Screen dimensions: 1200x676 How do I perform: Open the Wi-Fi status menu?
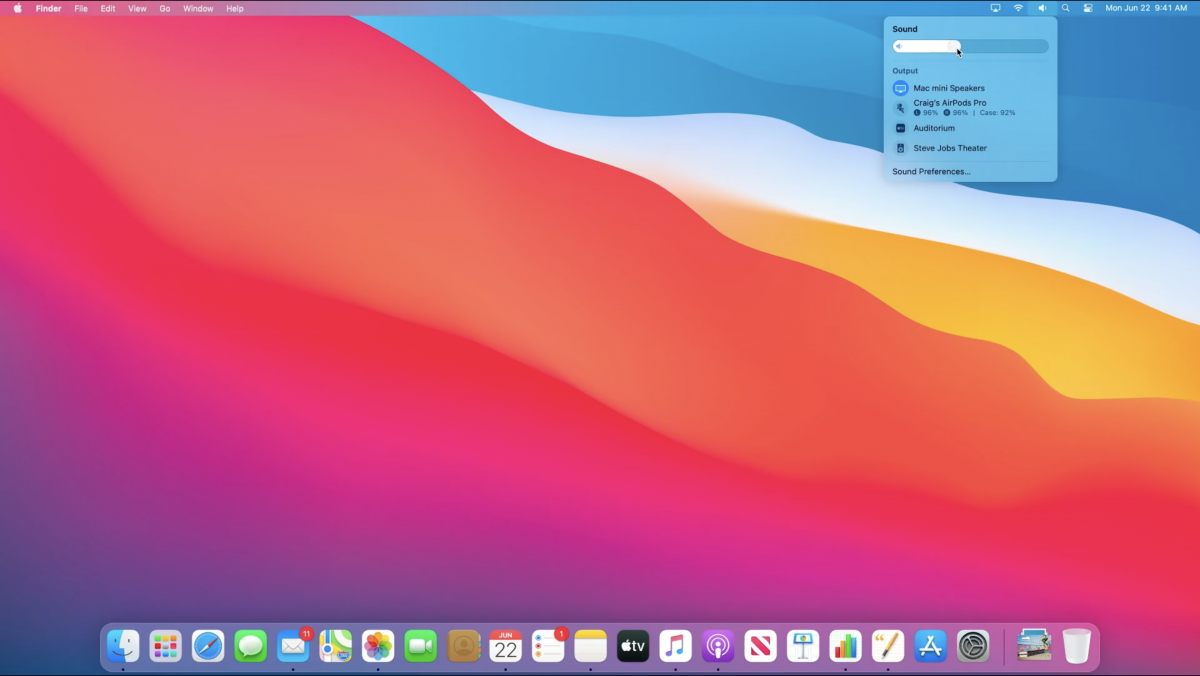click(1018, 8)
